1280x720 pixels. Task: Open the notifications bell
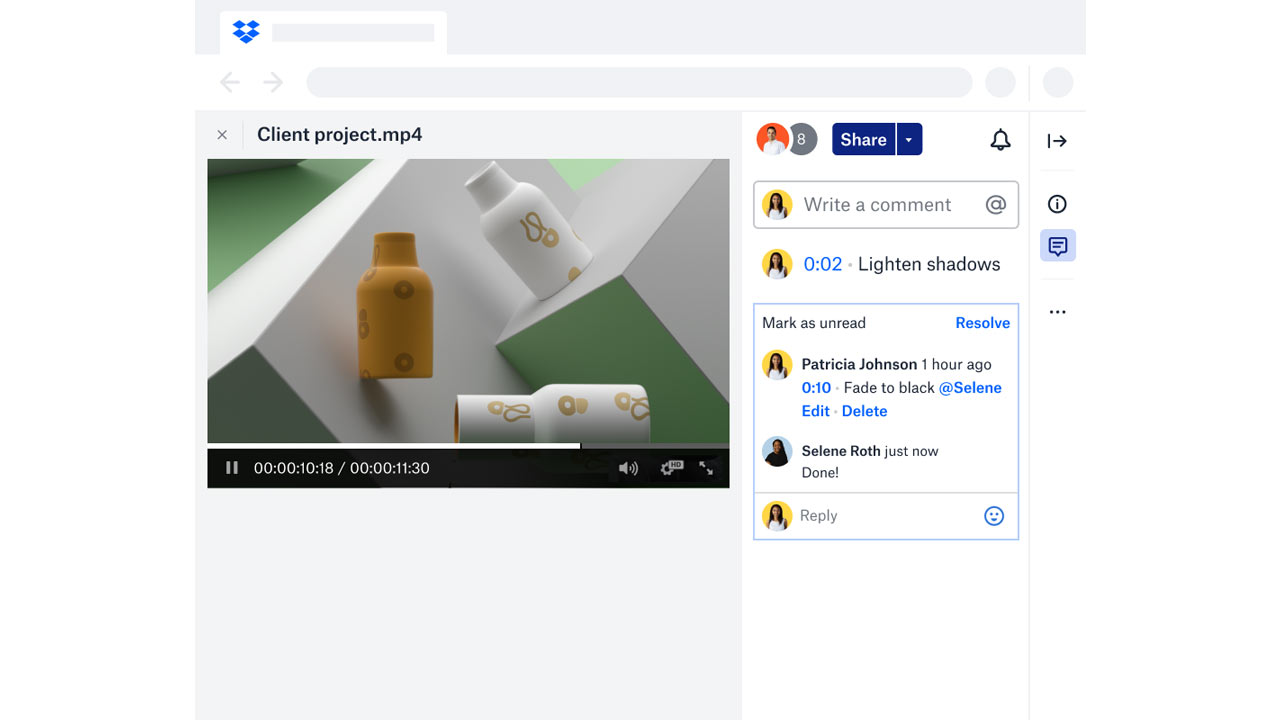point(1000,140)
